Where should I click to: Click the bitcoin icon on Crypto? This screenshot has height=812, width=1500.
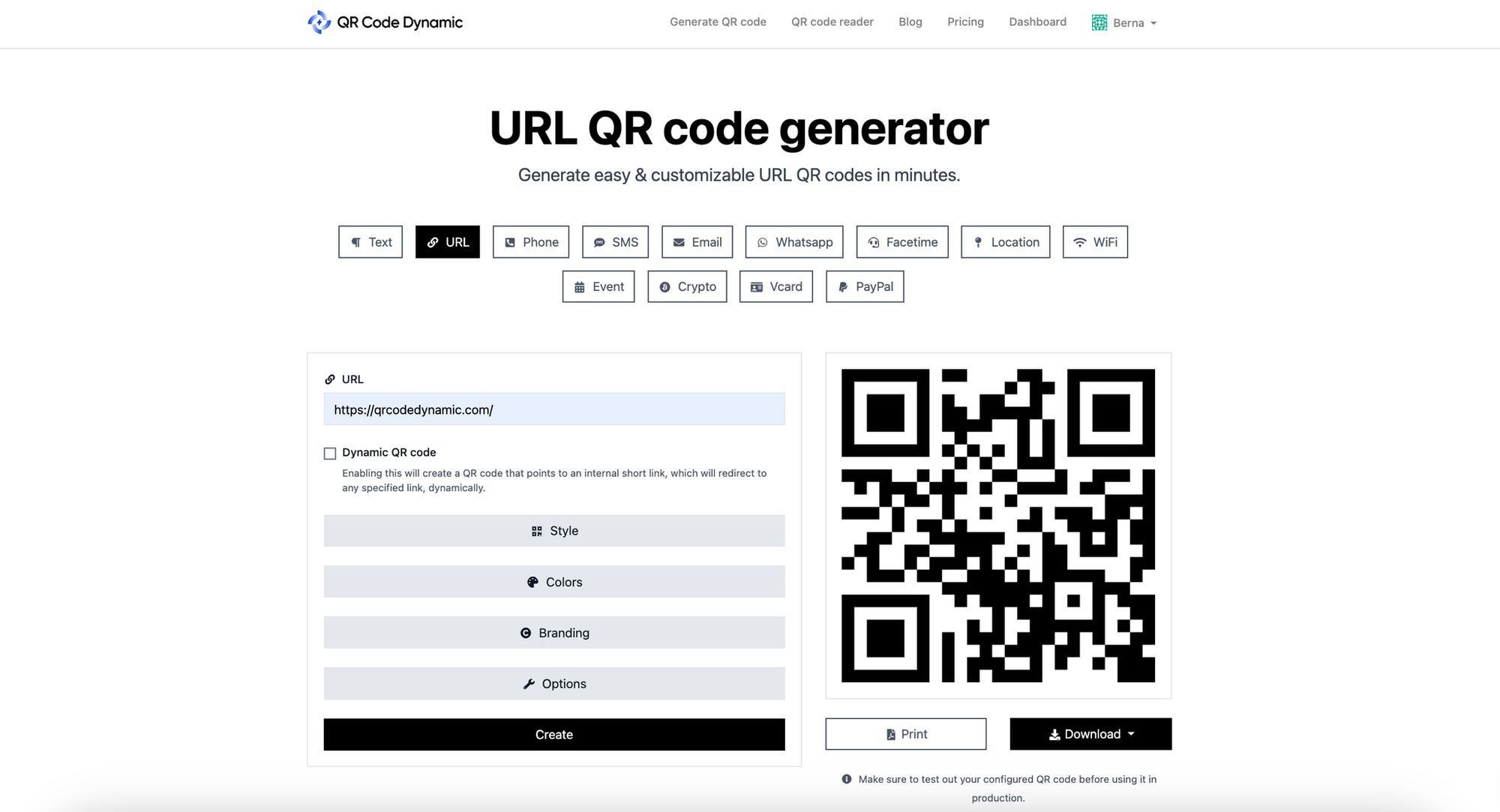point(664,287)
